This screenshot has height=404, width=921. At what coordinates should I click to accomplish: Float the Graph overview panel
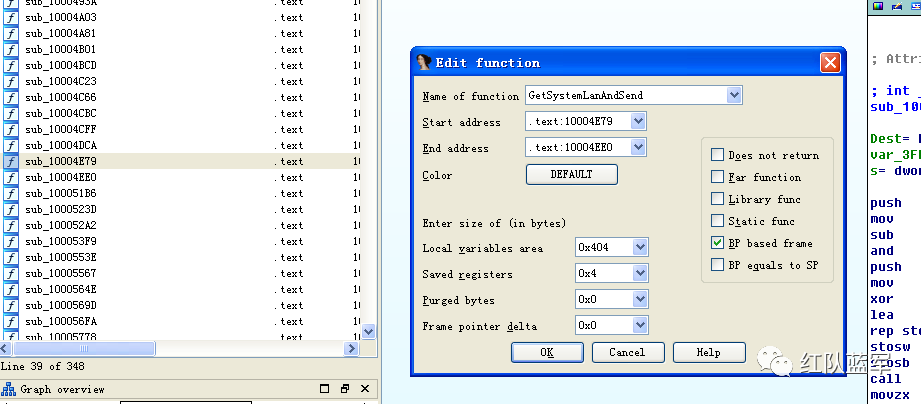(x=345, y=389)
